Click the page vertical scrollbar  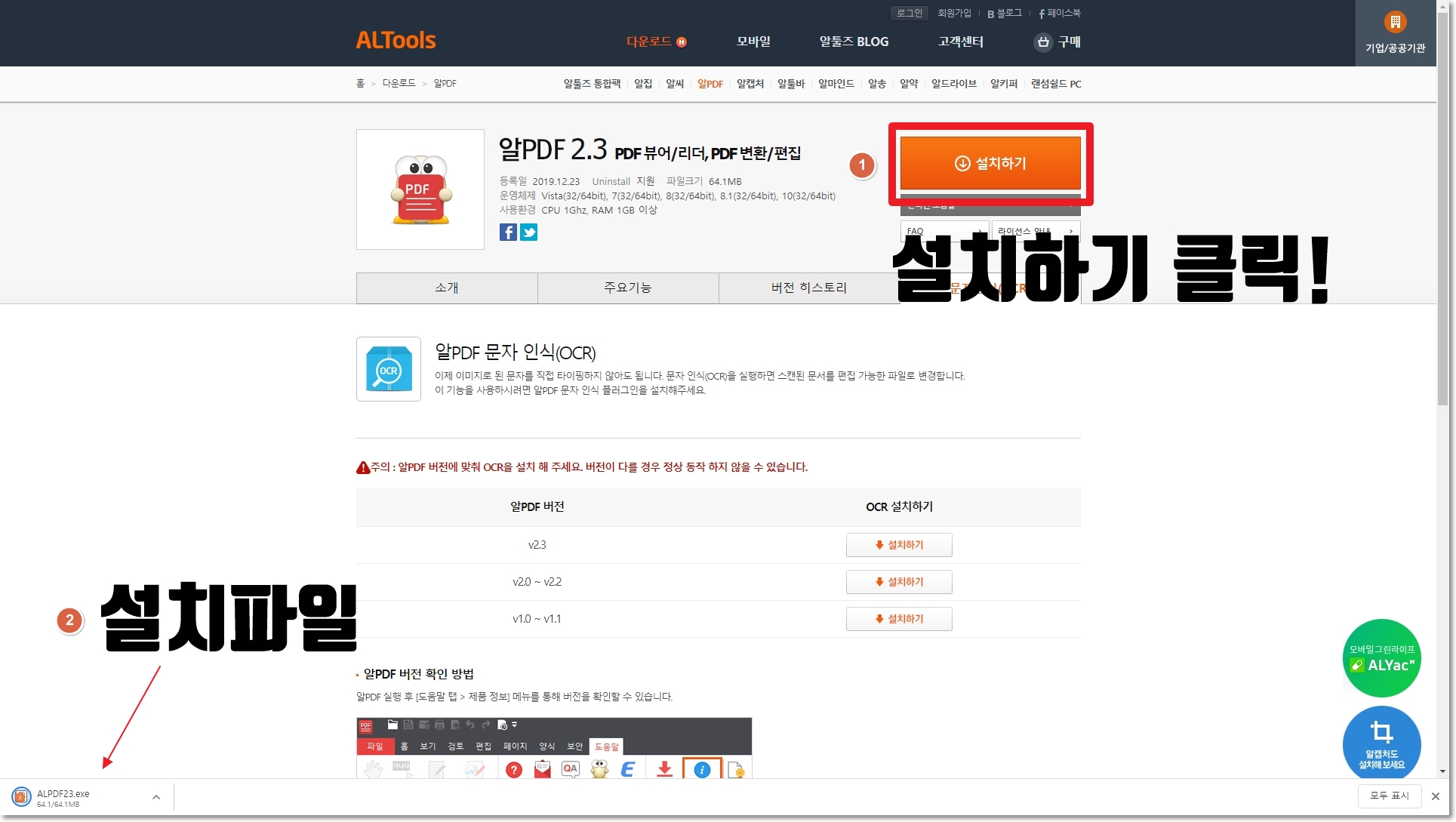coord(1443,208)
